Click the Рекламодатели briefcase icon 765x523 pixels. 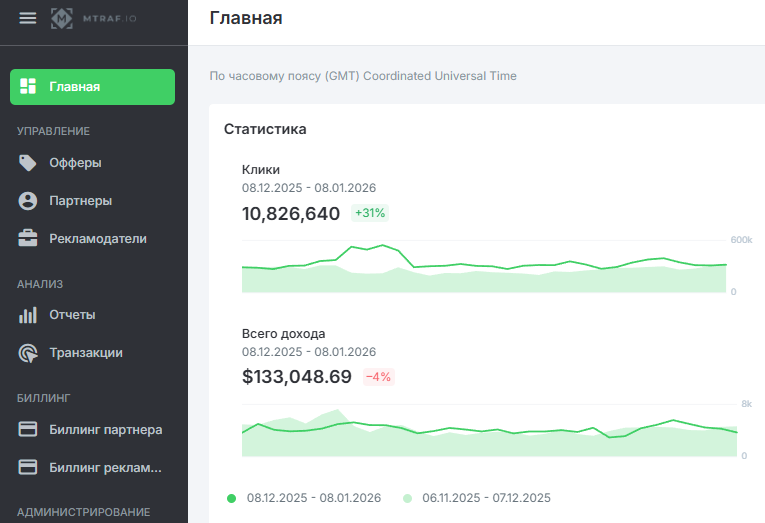tap(29, 239)
